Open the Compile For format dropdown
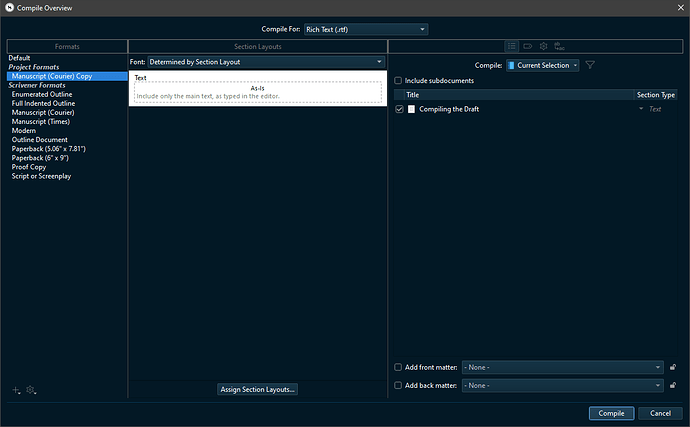 (x=366, y=29)
